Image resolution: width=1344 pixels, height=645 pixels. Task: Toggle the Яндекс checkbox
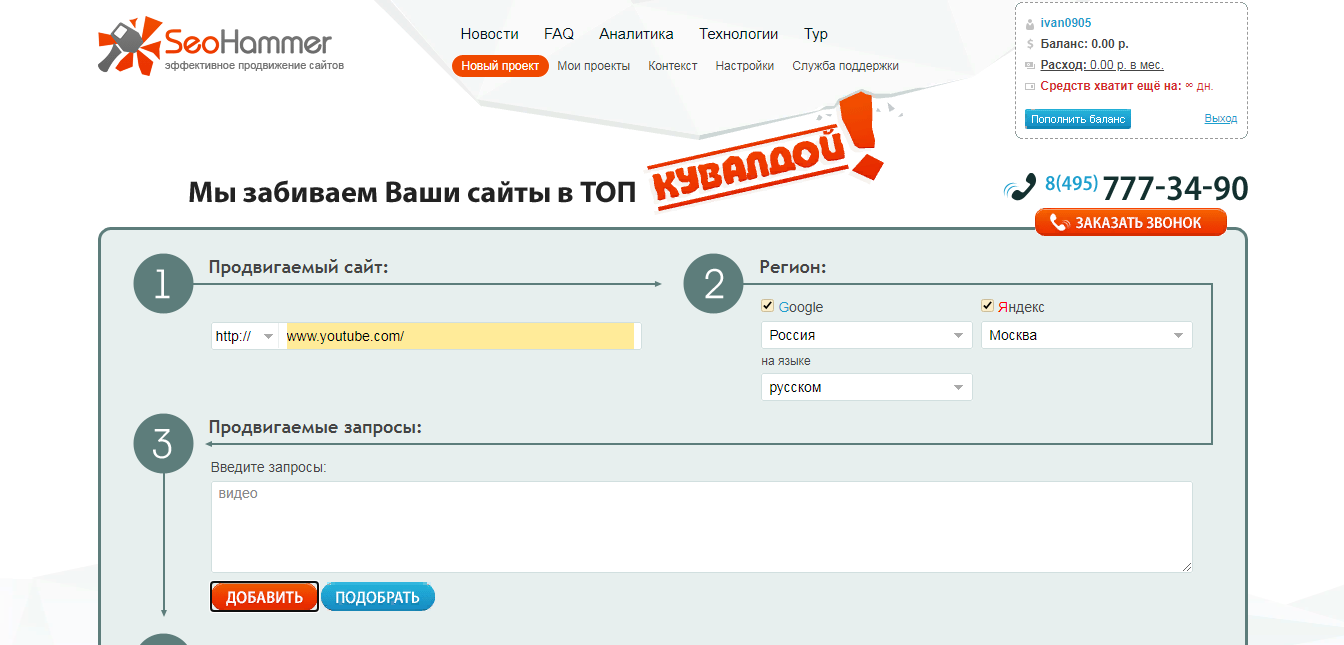(988, 306)
